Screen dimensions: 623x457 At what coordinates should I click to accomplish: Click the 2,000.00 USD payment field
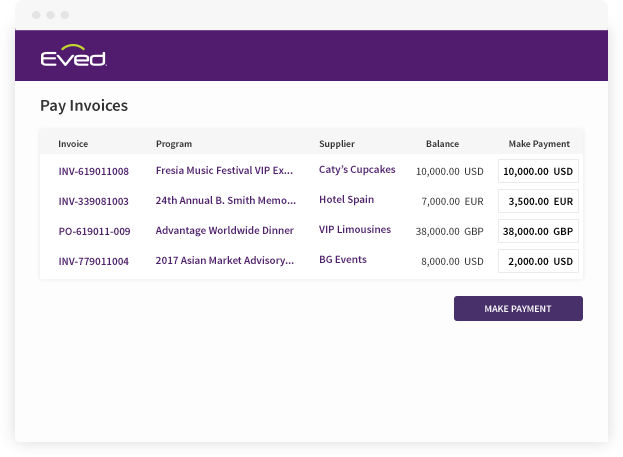tap(538, 261)
